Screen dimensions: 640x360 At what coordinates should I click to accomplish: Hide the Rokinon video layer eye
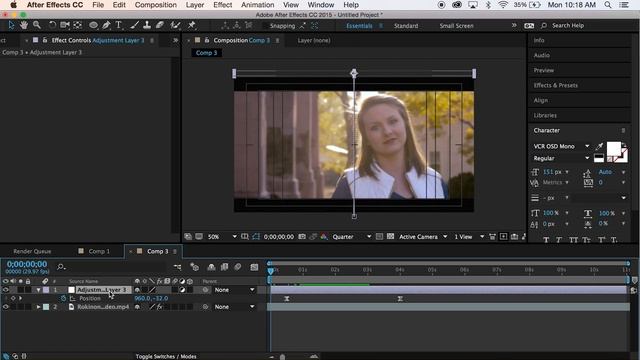pos(5,307)
